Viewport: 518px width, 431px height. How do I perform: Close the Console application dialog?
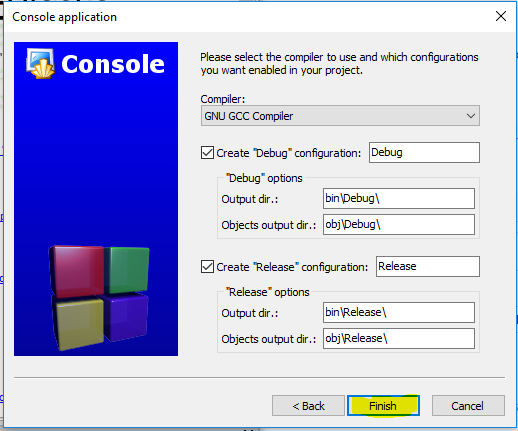[501, 16]
